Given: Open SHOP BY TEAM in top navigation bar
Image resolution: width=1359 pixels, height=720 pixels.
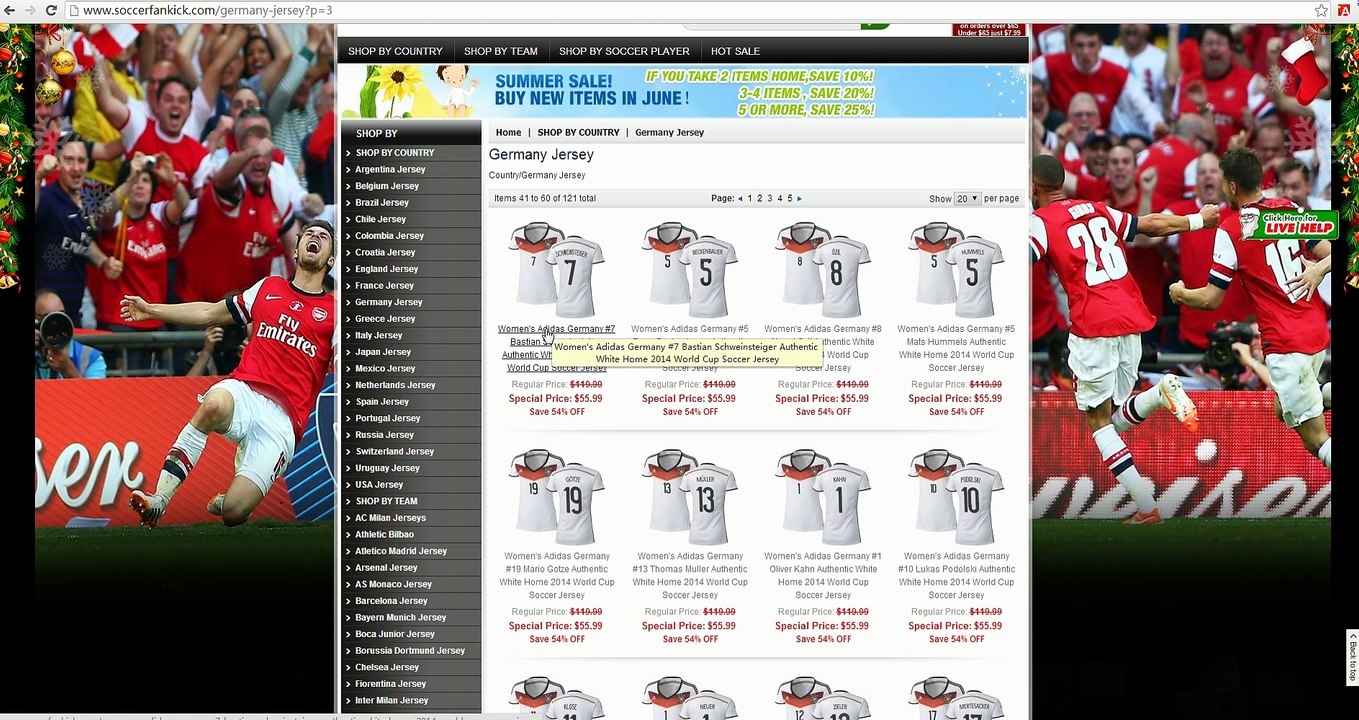Looking at the screenshot, I should [501, 51].
